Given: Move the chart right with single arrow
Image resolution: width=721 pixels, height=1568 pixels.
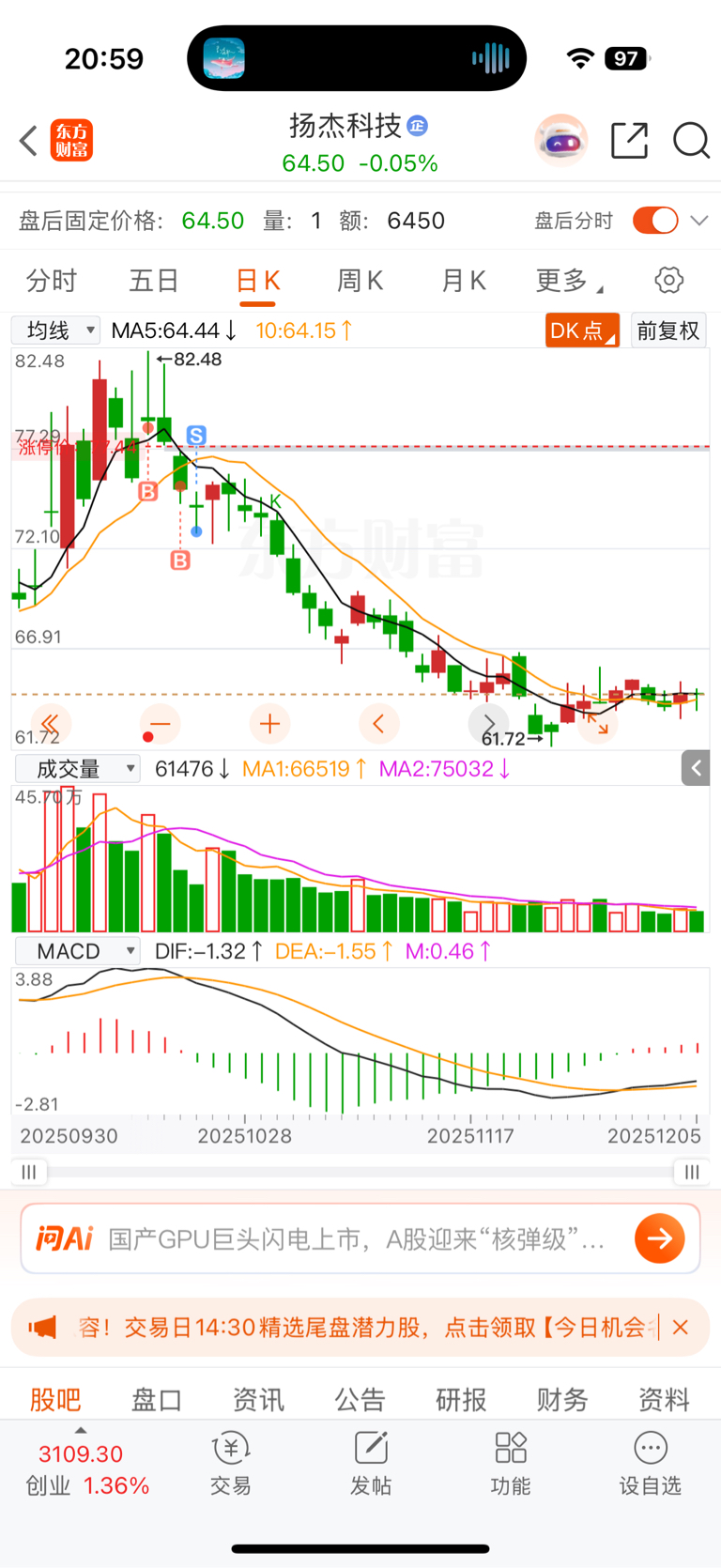Looking at the screenshot, I should [x=488, y=724].
